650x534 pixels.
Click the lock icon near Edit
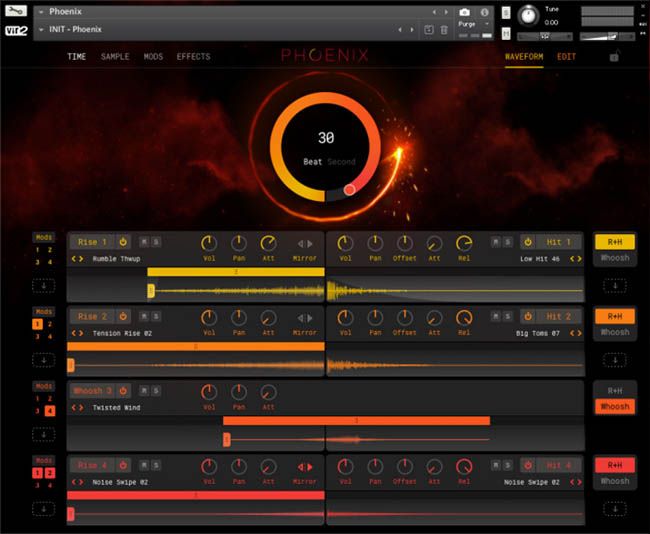point(614,56)
